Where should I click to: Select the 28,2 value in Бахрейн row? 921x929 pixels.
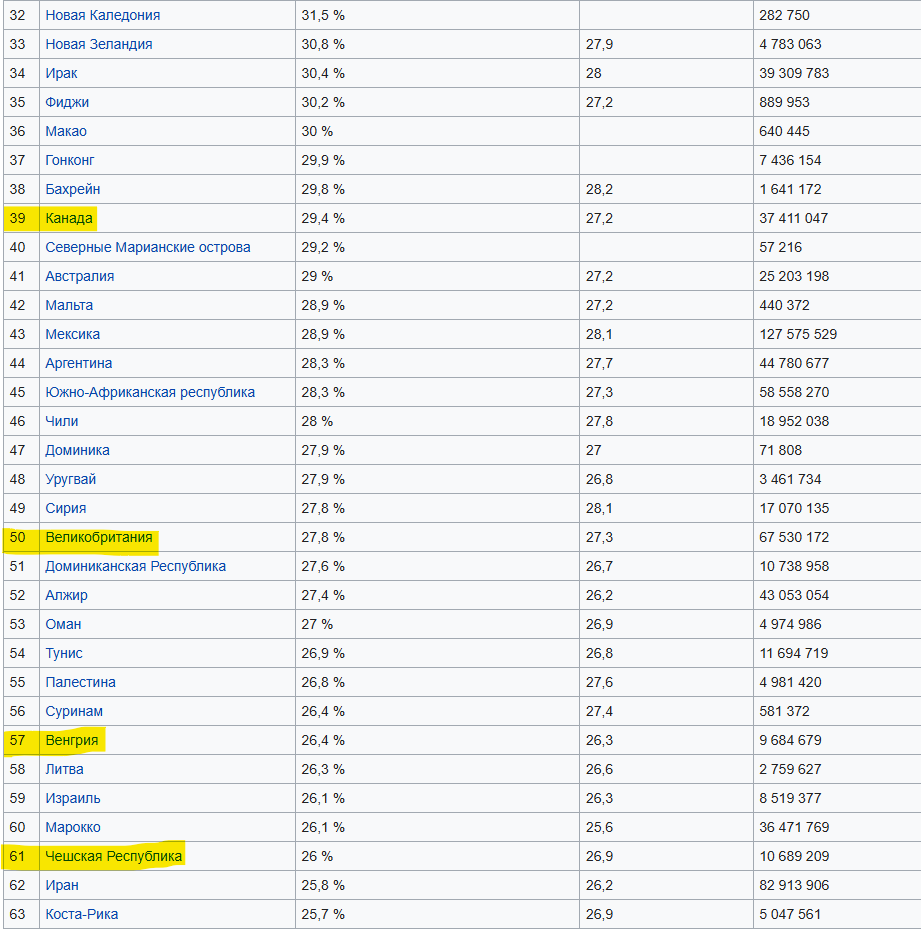599,189
